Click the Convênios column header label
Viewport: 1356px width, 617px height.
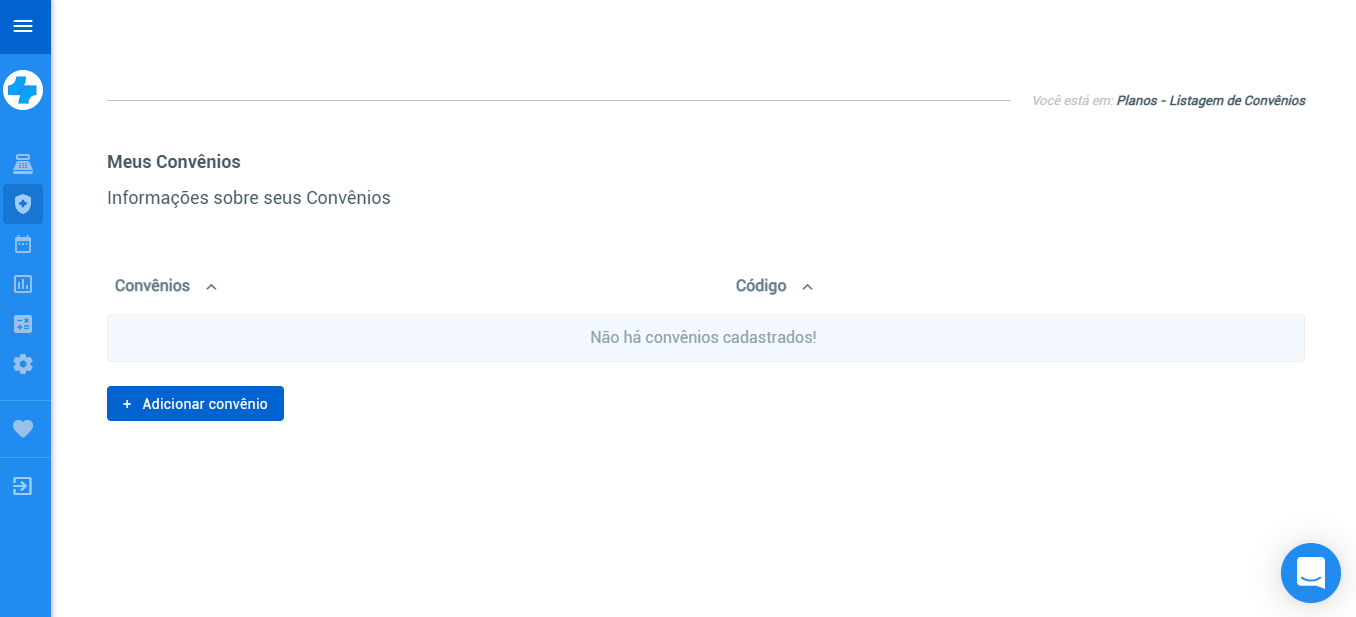pos(152,286)
